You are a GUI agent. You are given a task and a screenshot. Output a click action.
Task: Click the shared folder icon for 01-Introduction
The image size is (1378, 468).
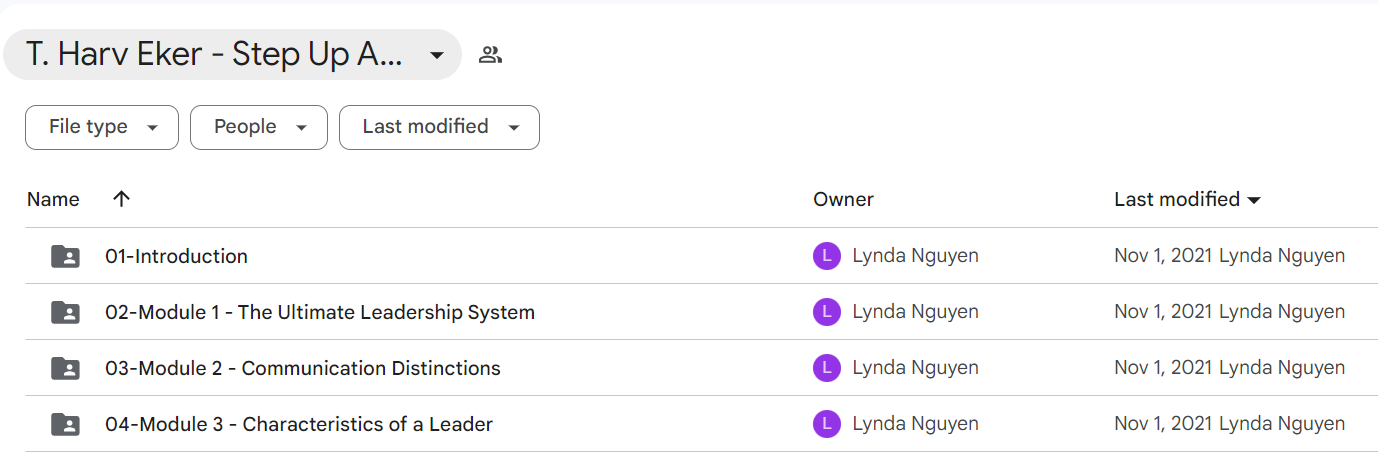(x=65, y=256)
